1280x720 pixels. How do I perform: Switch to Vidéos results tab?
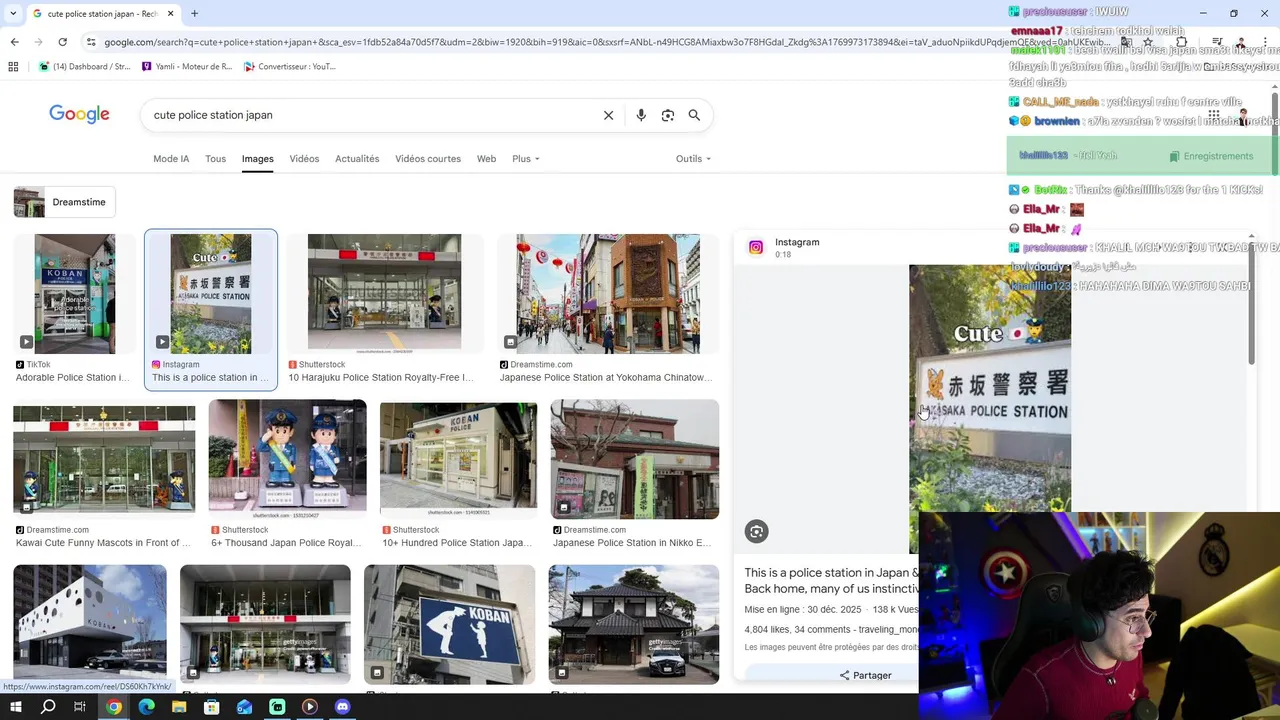click(304, 159)
